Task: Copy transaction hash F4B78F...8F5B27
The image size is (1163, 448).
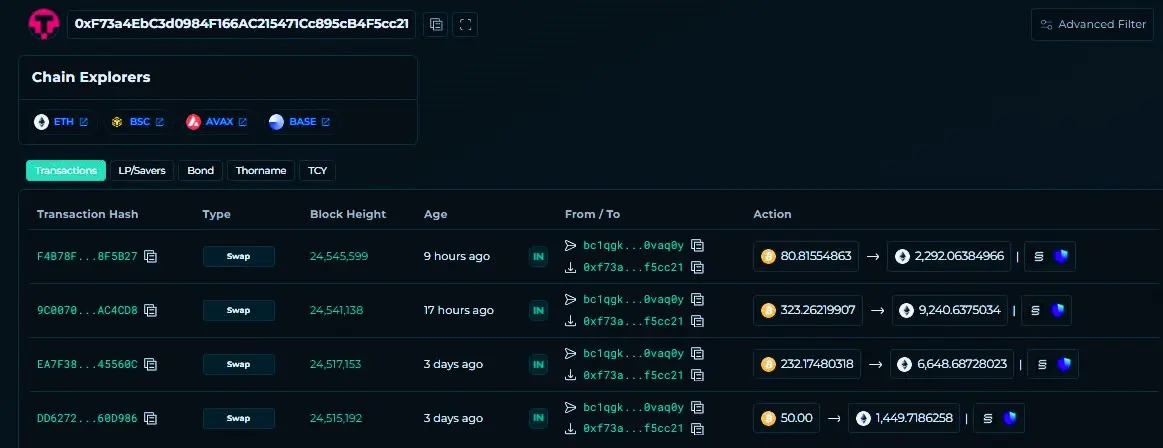Action: coord(151,257)
